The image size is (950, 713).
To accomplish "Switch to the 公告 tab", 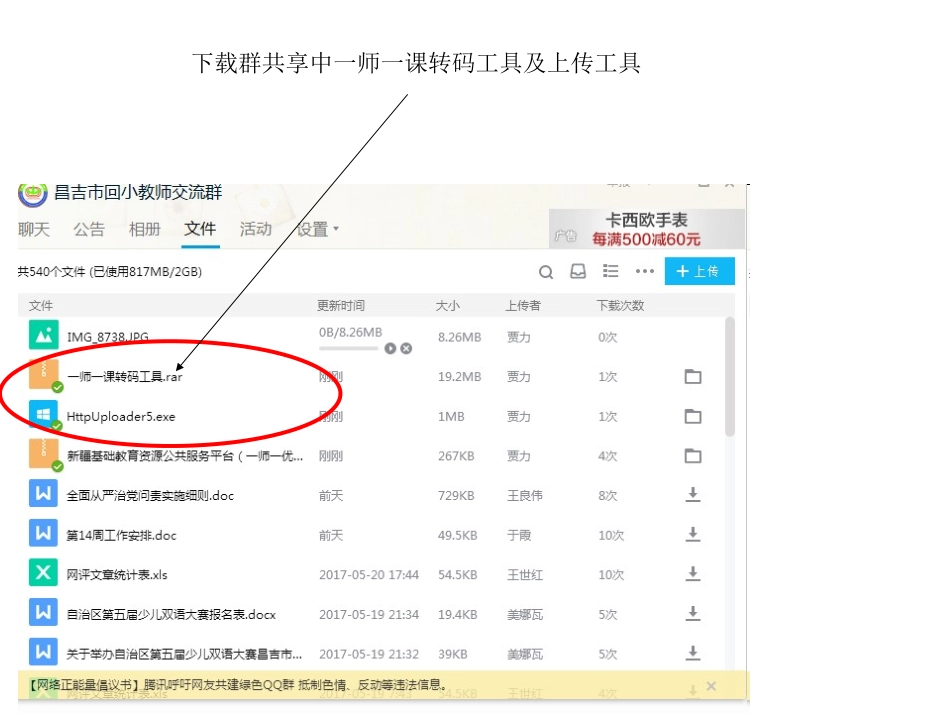I will tap(89, 229).
